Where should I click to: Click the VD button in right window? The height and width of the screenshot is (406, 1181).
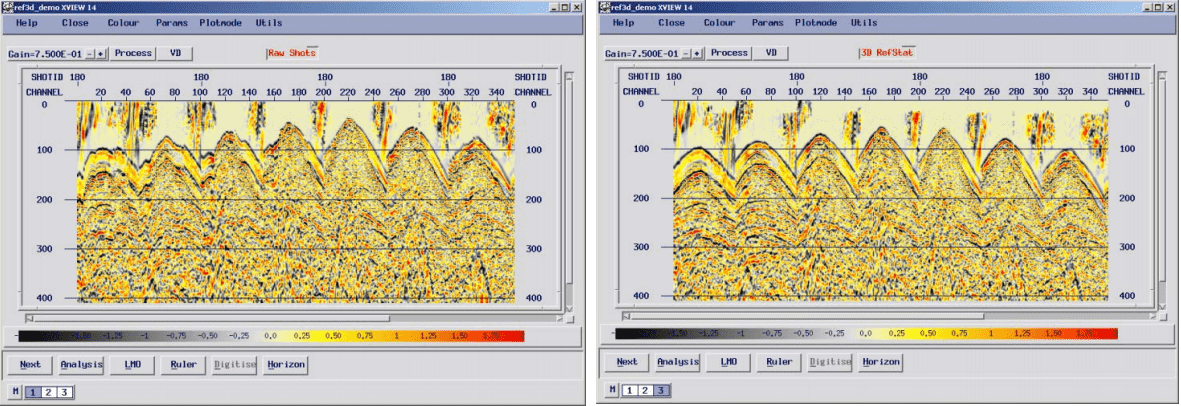771,53
